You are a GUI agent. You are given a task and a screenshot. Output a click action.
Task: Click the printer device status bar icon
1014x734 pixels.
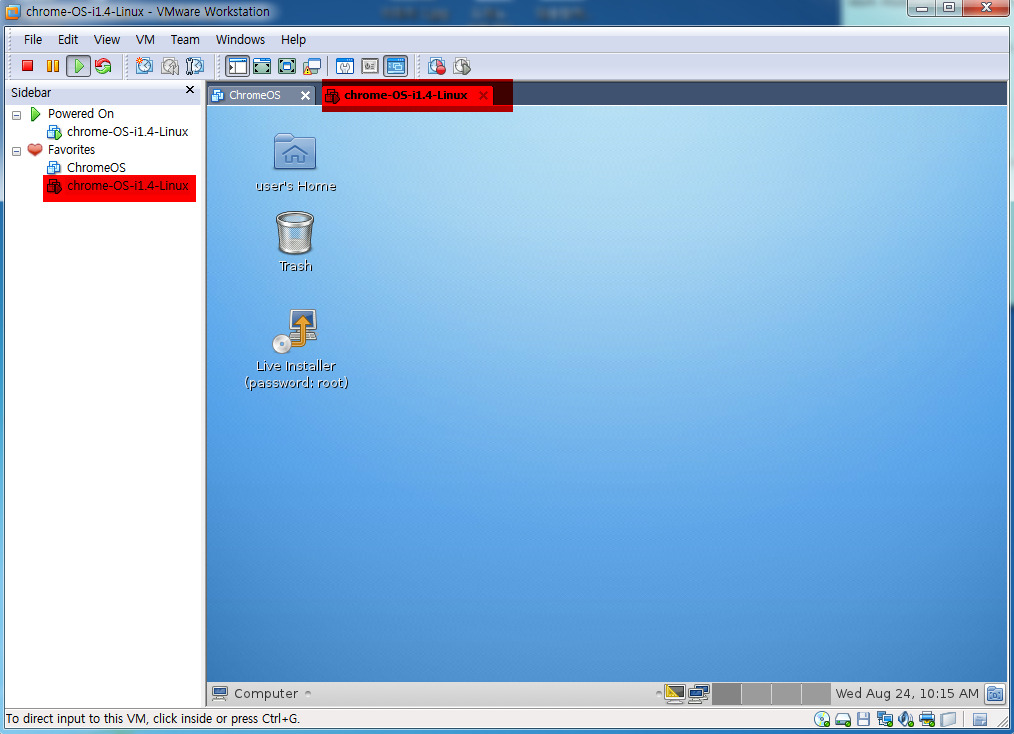pos(927,719)
